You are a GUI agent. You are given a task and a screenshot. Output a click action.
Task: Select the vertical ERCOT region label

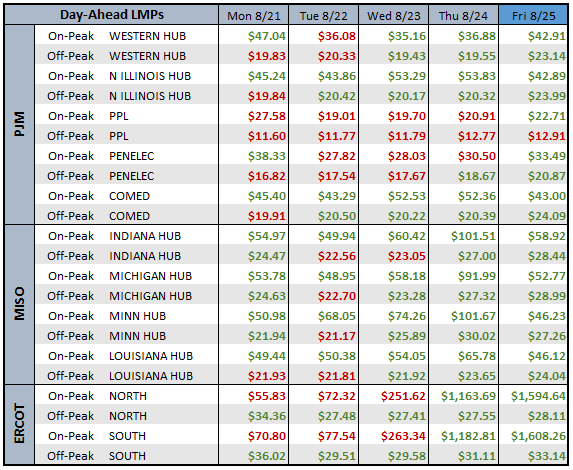pyautogui.click(x=19, y=424)
